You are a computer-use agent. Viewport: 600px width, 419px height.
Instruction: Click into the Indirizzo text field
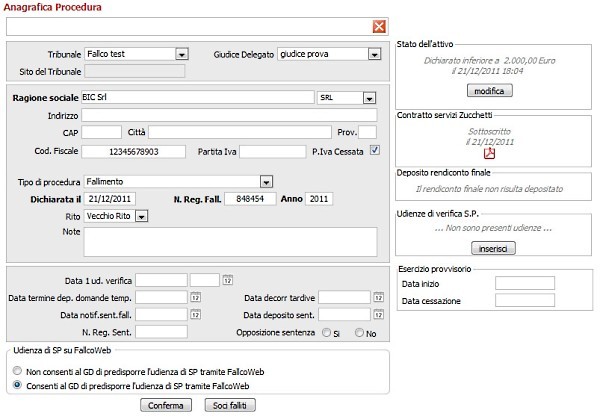pos(228,115)
